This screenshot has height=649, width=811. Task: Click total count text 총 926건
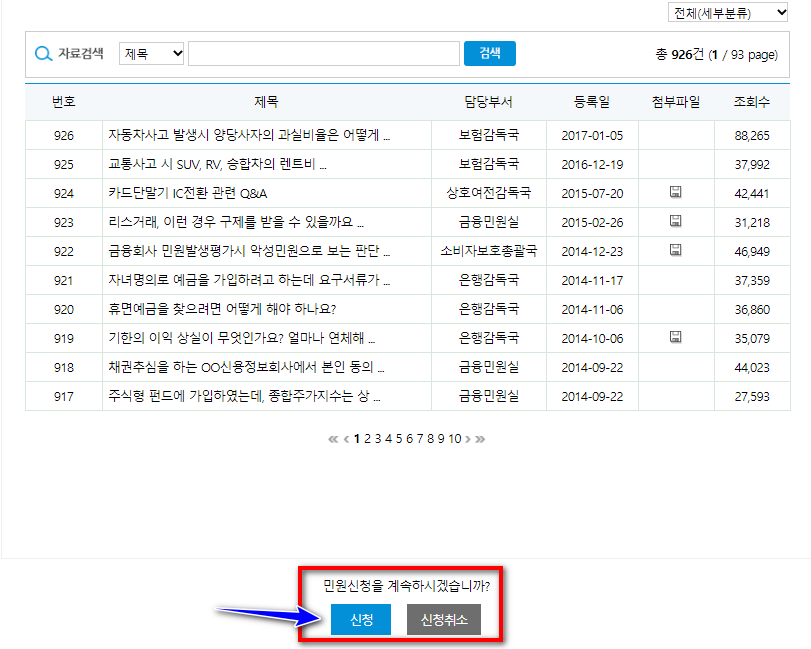(x=680, y=54)
